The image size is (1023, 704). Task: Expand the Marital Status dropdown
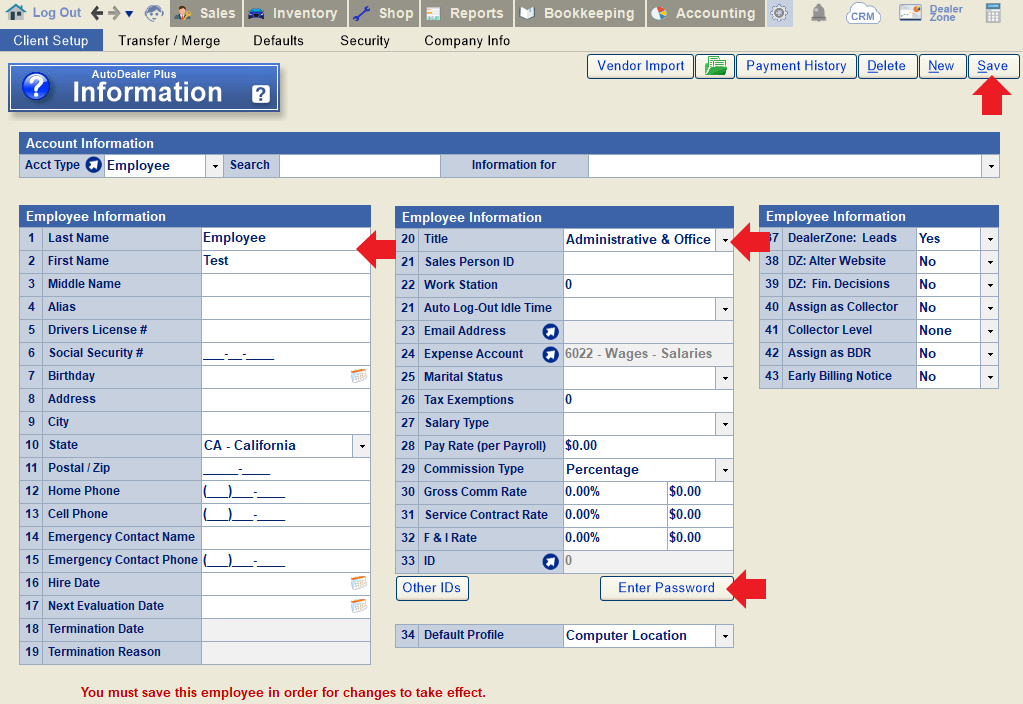[x=725, y=378]
